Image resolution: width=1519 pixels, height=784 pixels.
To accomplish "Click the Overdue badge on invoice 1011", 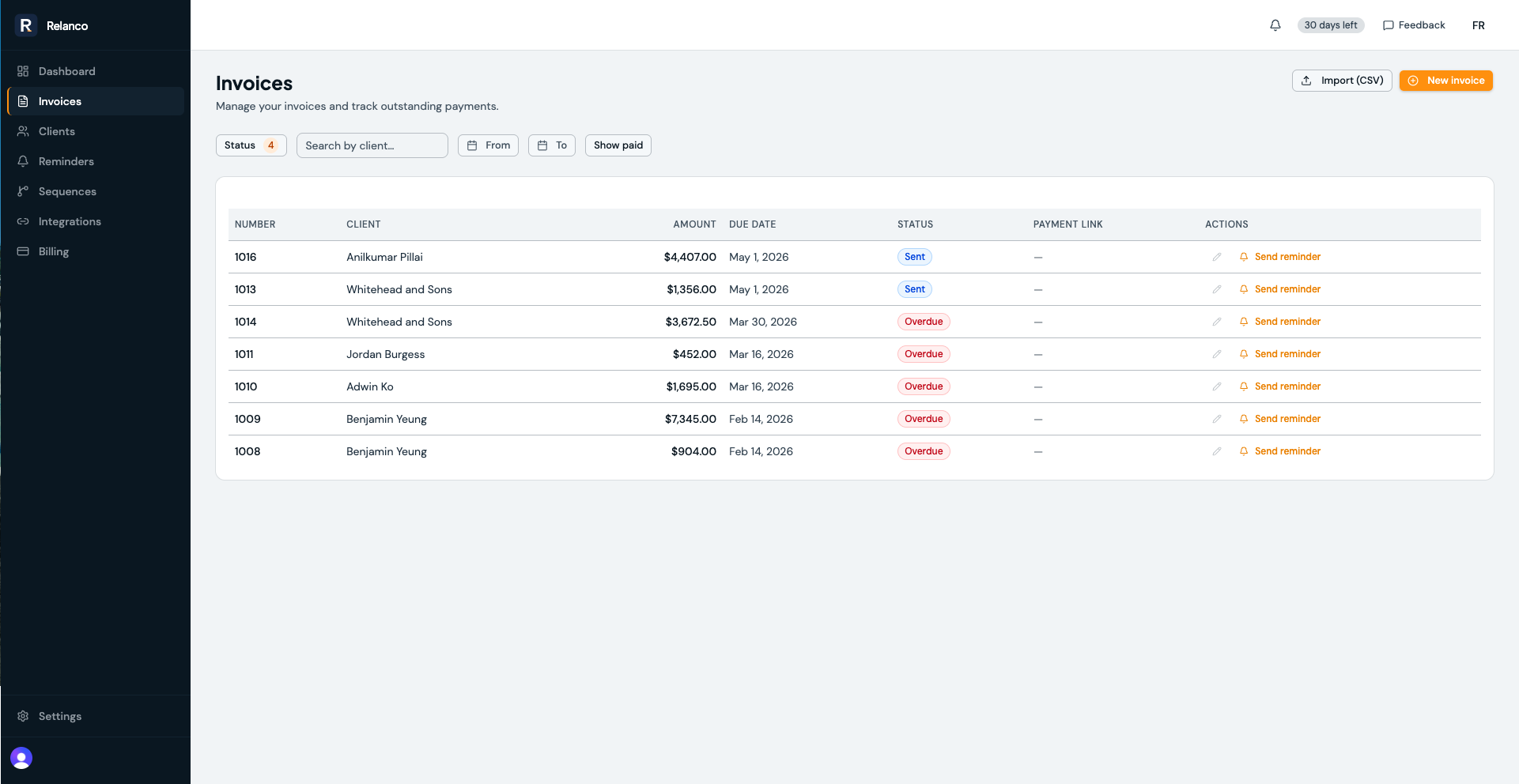I will (924, 354).
